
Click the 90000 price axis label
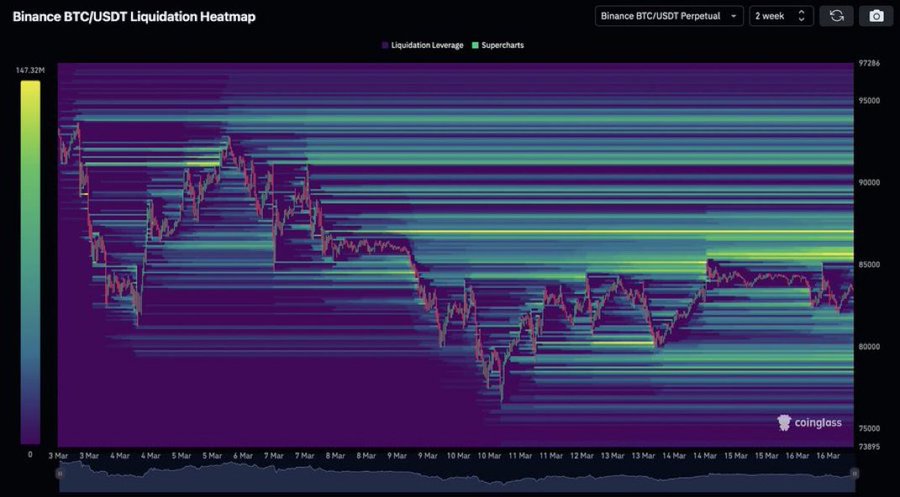pyautogui.click(x=868, y=183)
